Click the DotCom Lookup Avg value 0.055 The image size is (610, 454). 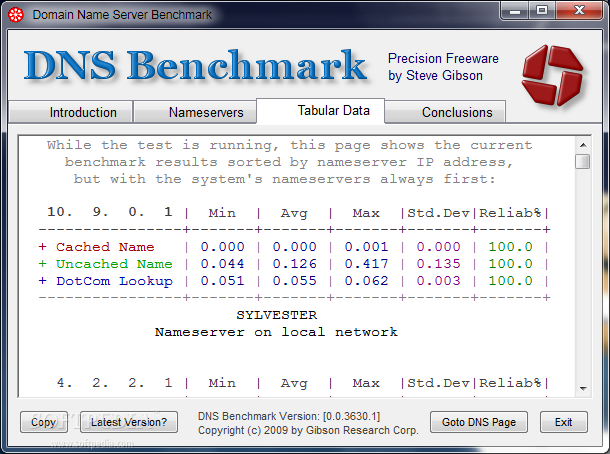click(294, 281)
